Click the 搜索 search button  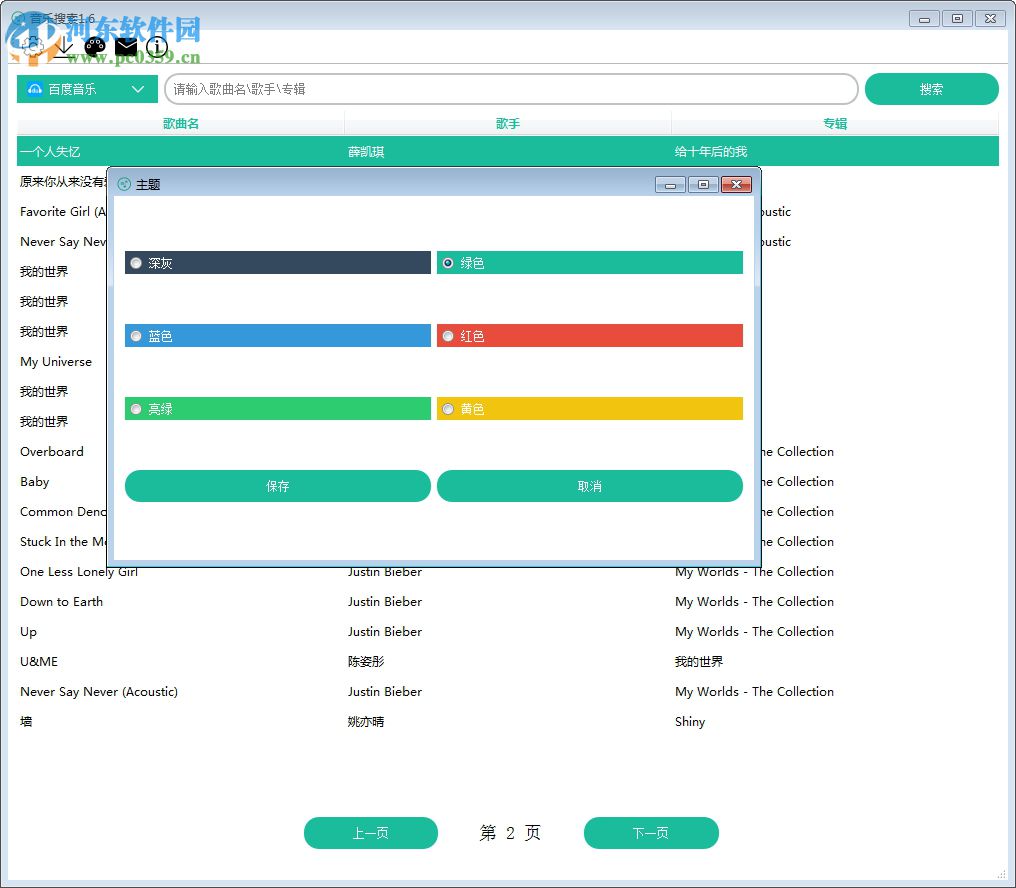click(x=931, y=89)
